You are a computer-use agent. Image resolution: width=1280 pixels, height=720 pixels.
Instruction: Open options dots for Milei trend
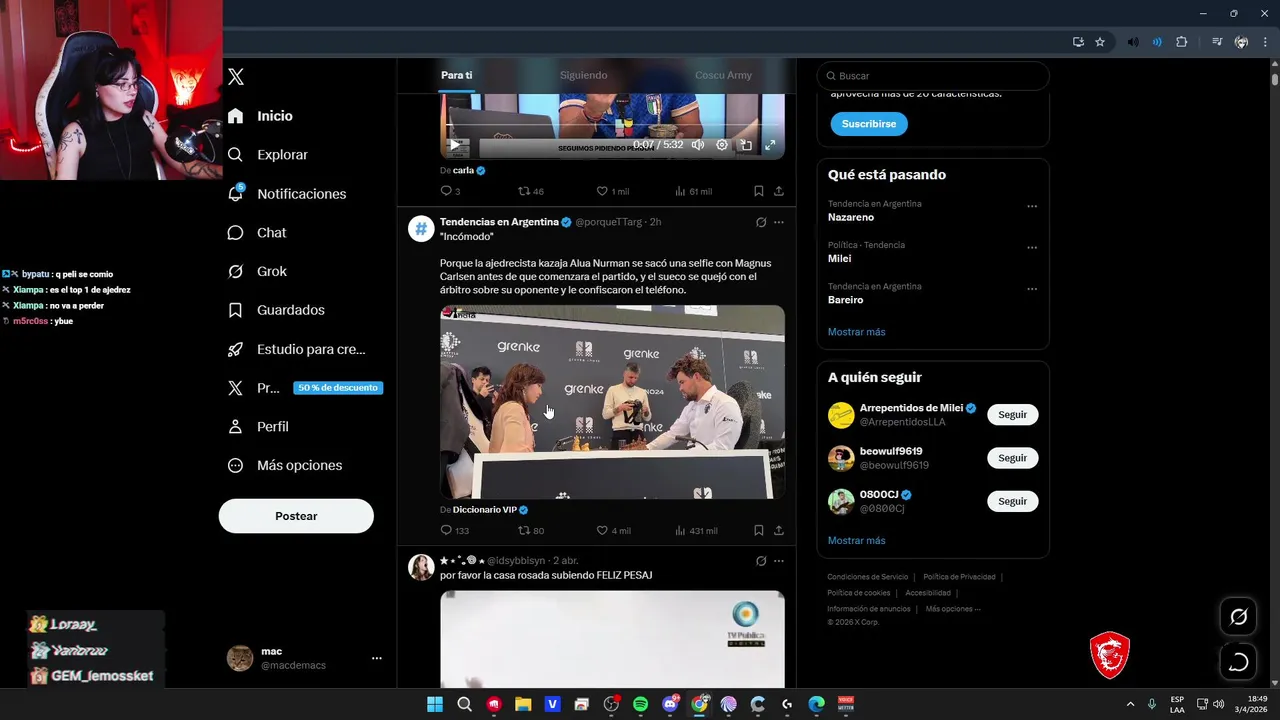pyautogui.click(x=1032, y=247)
